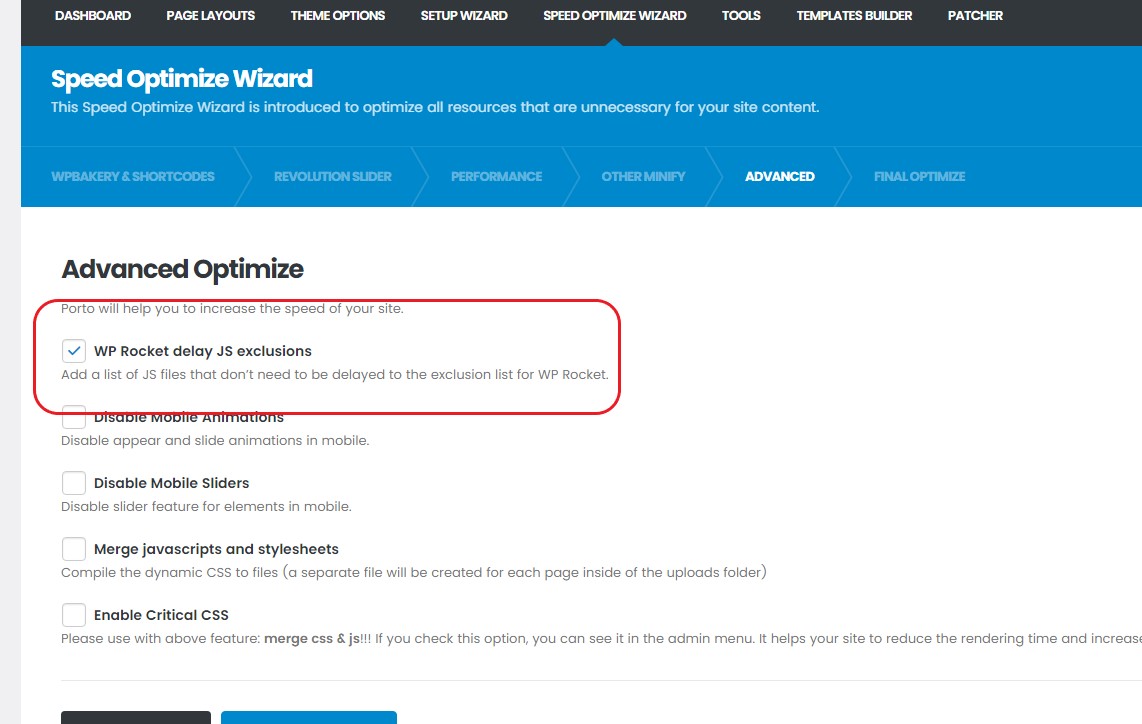Go to the Patcher page

[x=975, y=15]
